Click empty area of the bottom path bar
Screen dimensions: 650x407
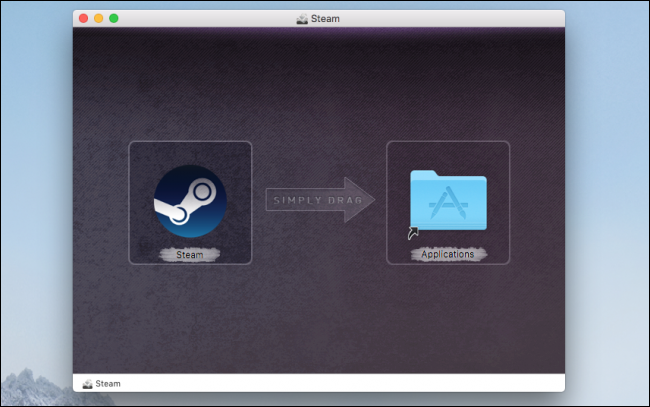tap(350, 383)
